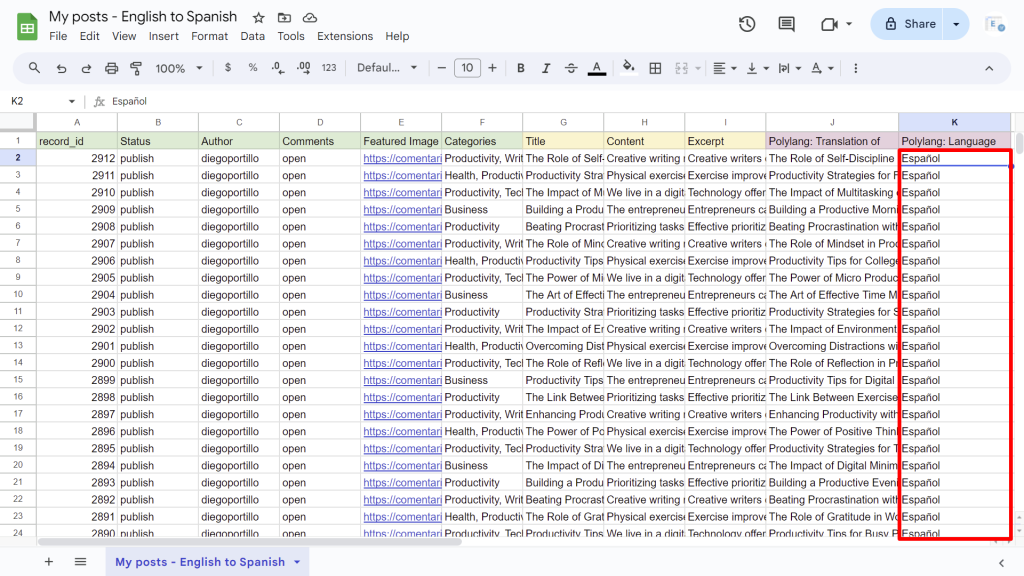Image resolution: width=1024 pixels, height=576 pixels.
Task: Open the Format menu
Action: (x=209, y=36)
